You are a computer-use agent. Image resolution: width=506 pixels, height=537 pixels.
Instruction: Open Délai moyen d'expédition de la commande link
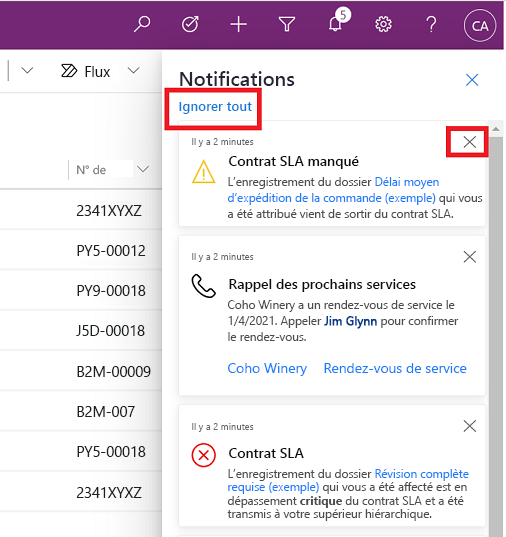point(332,190)
